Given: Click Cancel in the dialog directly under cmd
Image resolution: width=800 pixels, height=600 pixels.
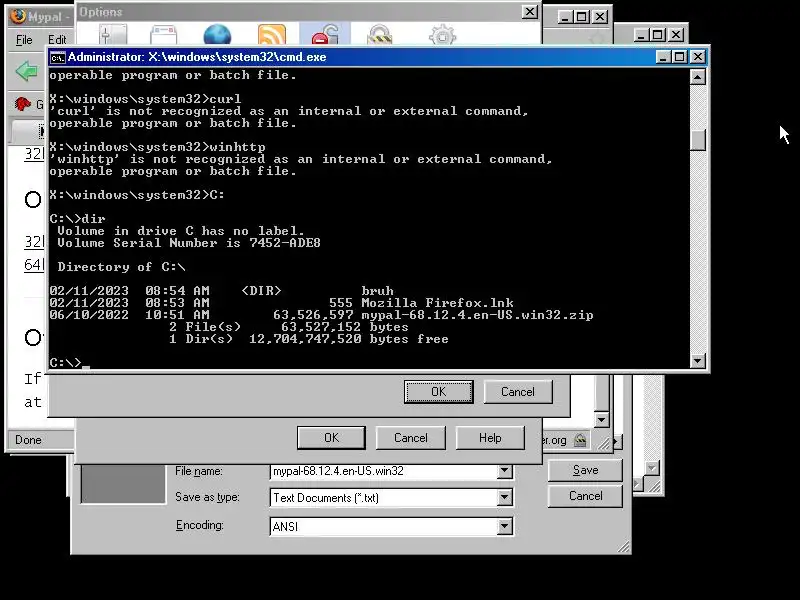Looking at the screenshot, I should point(518,392).
